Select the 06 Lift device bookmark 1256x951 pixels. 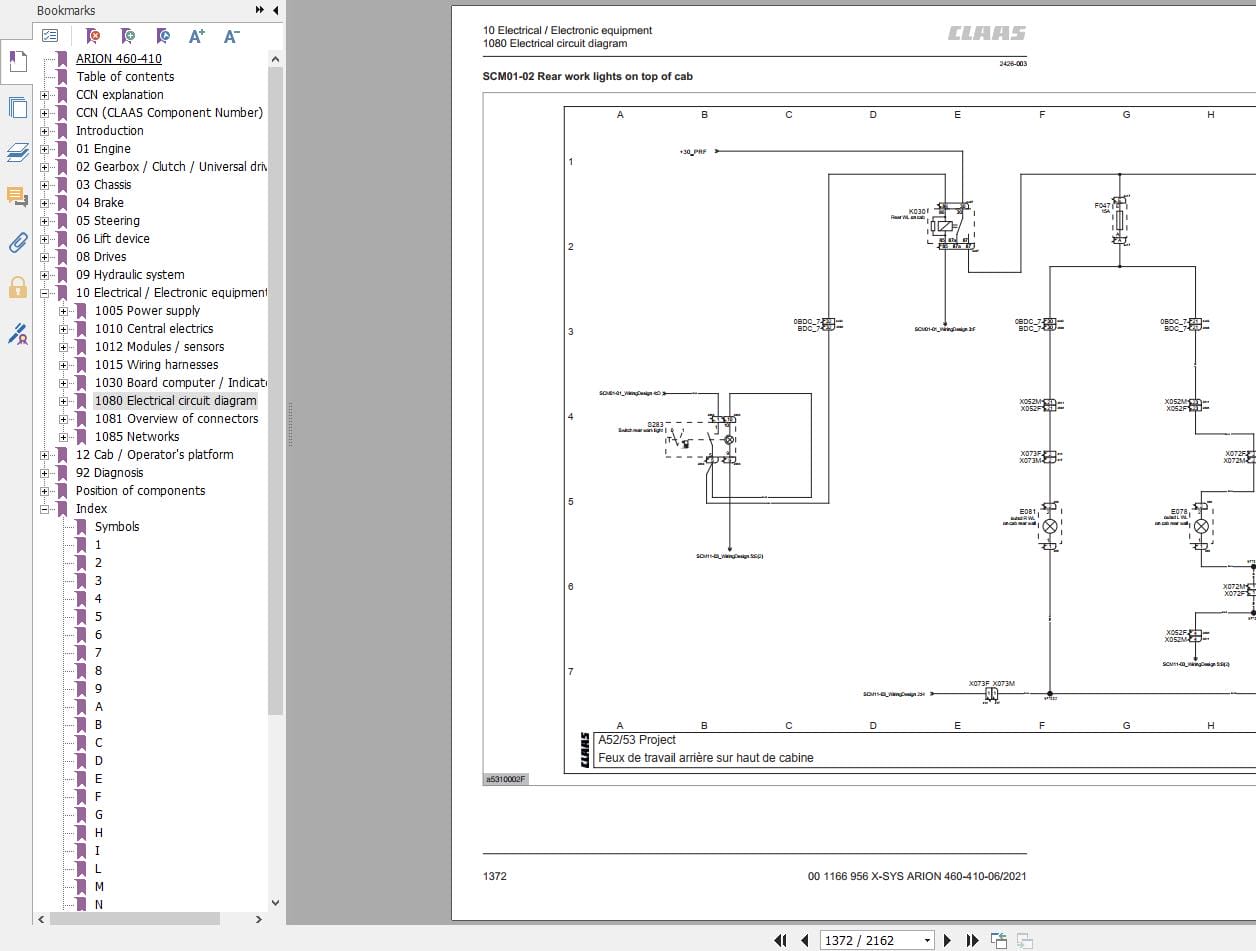112,239
